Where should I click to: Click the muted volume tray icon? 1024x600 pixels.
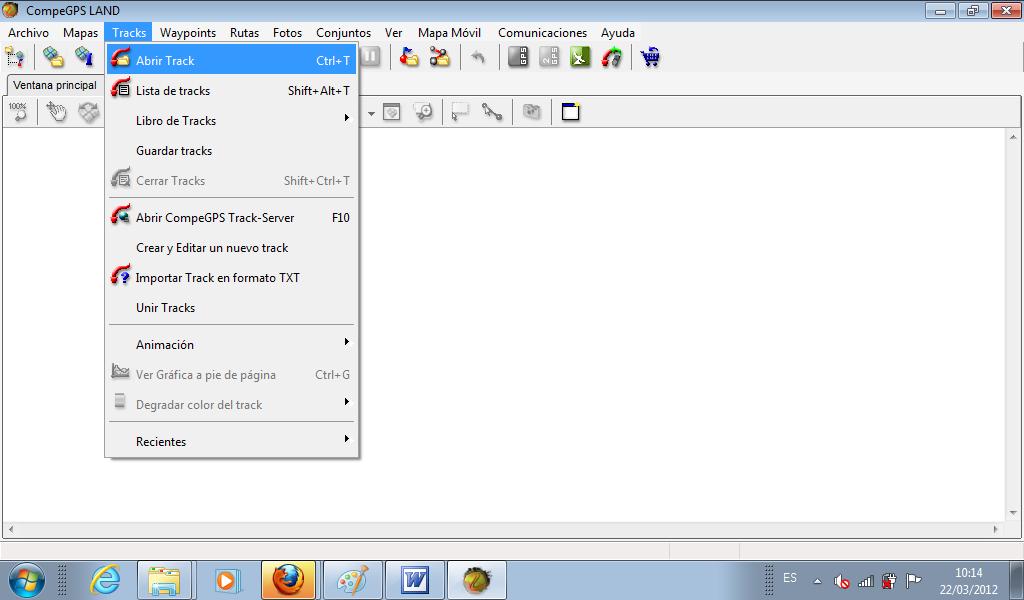841,580
